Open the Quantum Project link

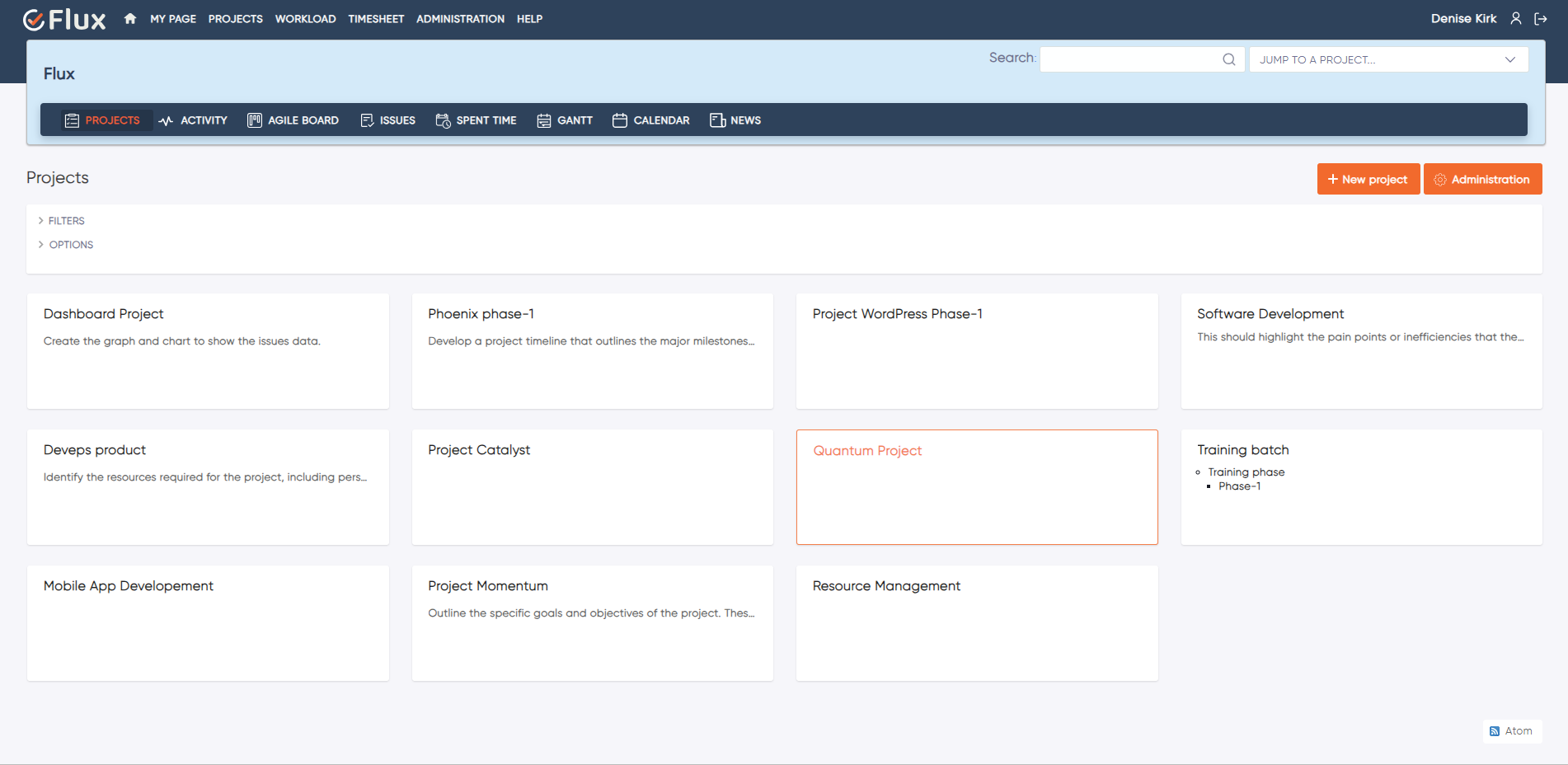[x=867, y=451]
